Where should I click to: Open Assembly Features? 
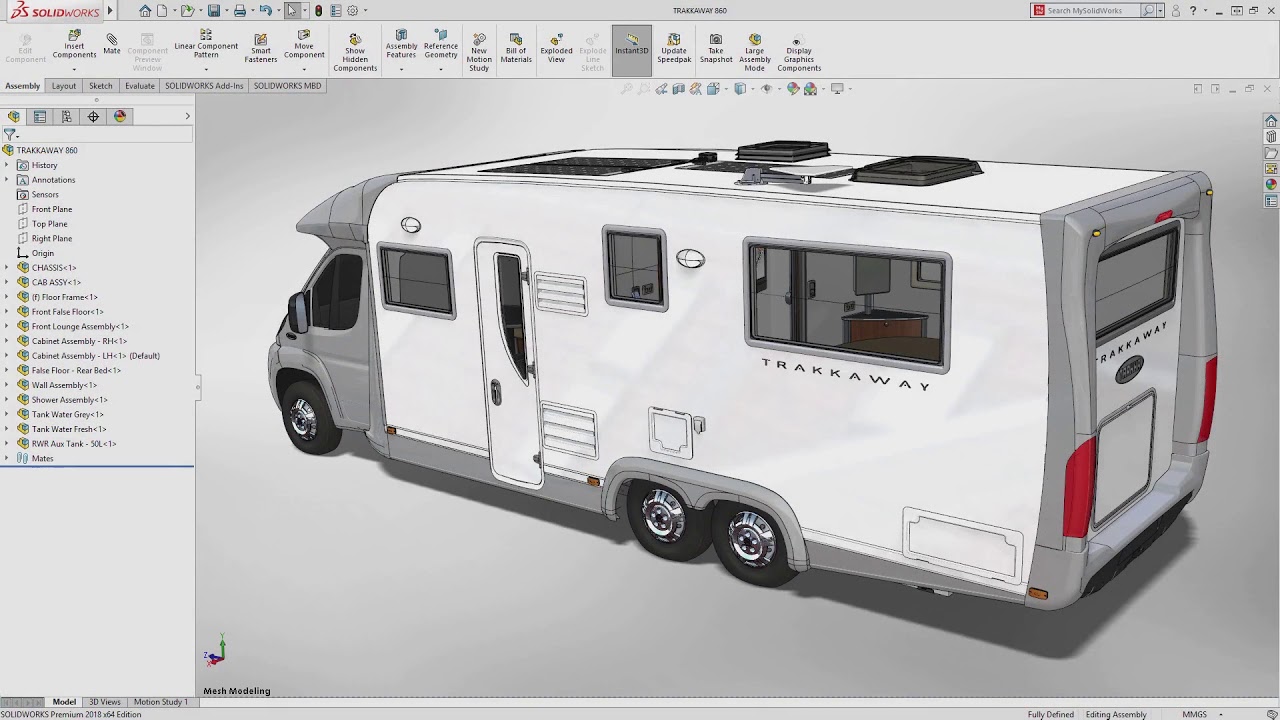(x=401, y=45)
